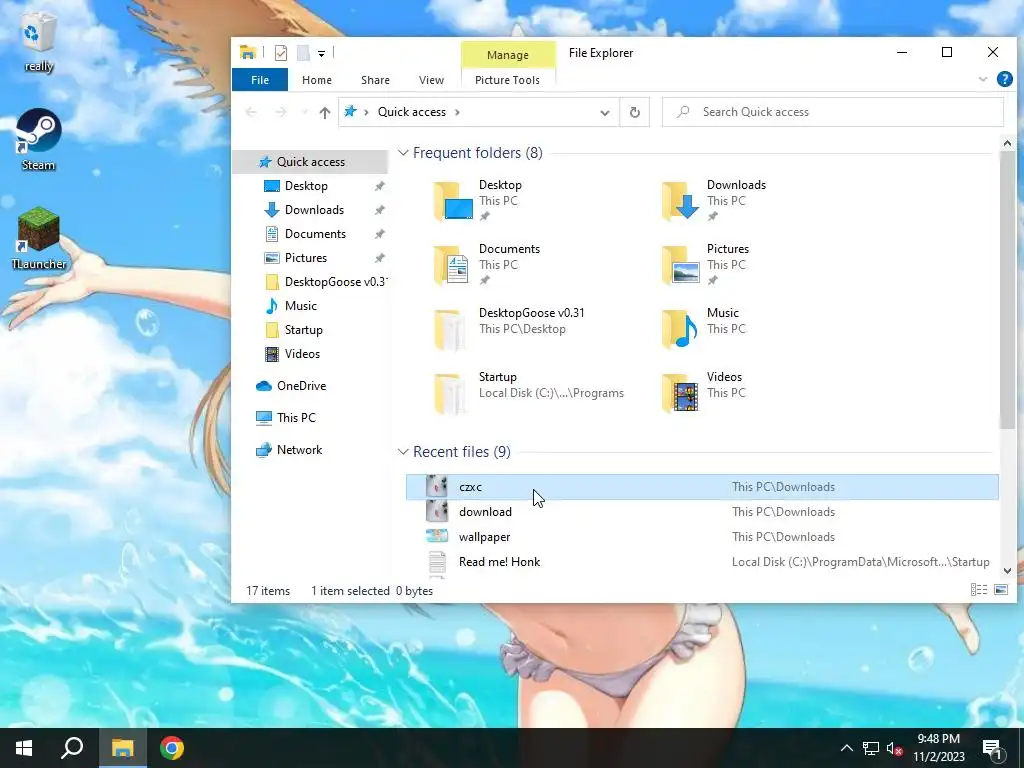Open Network in the navigation pane
This screenshot has height=768, width=1024.
pos(299,449)
